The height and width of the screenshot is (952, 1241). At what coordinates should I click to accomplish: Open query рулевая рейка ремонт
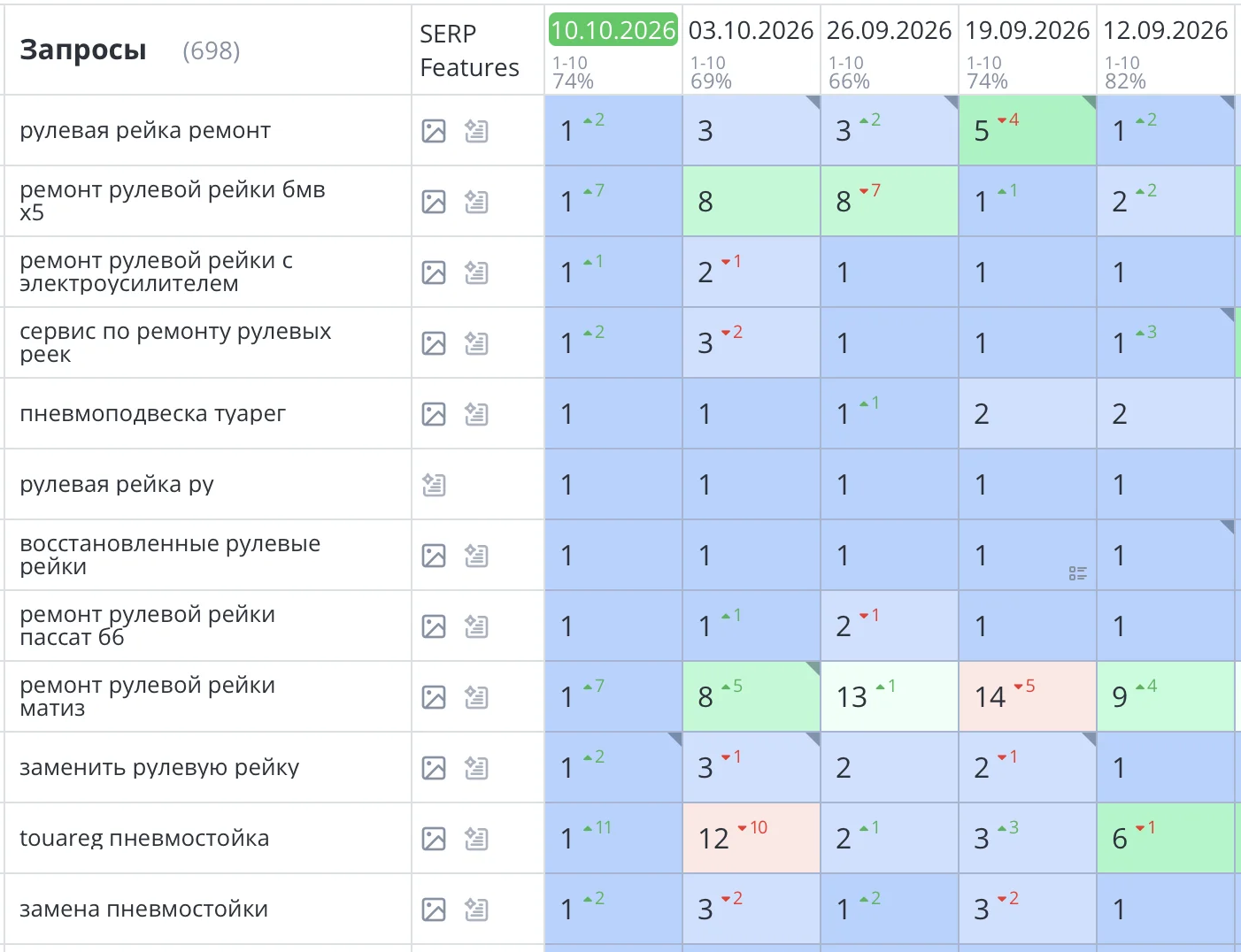pyautogui.click(x=145, y=131)
